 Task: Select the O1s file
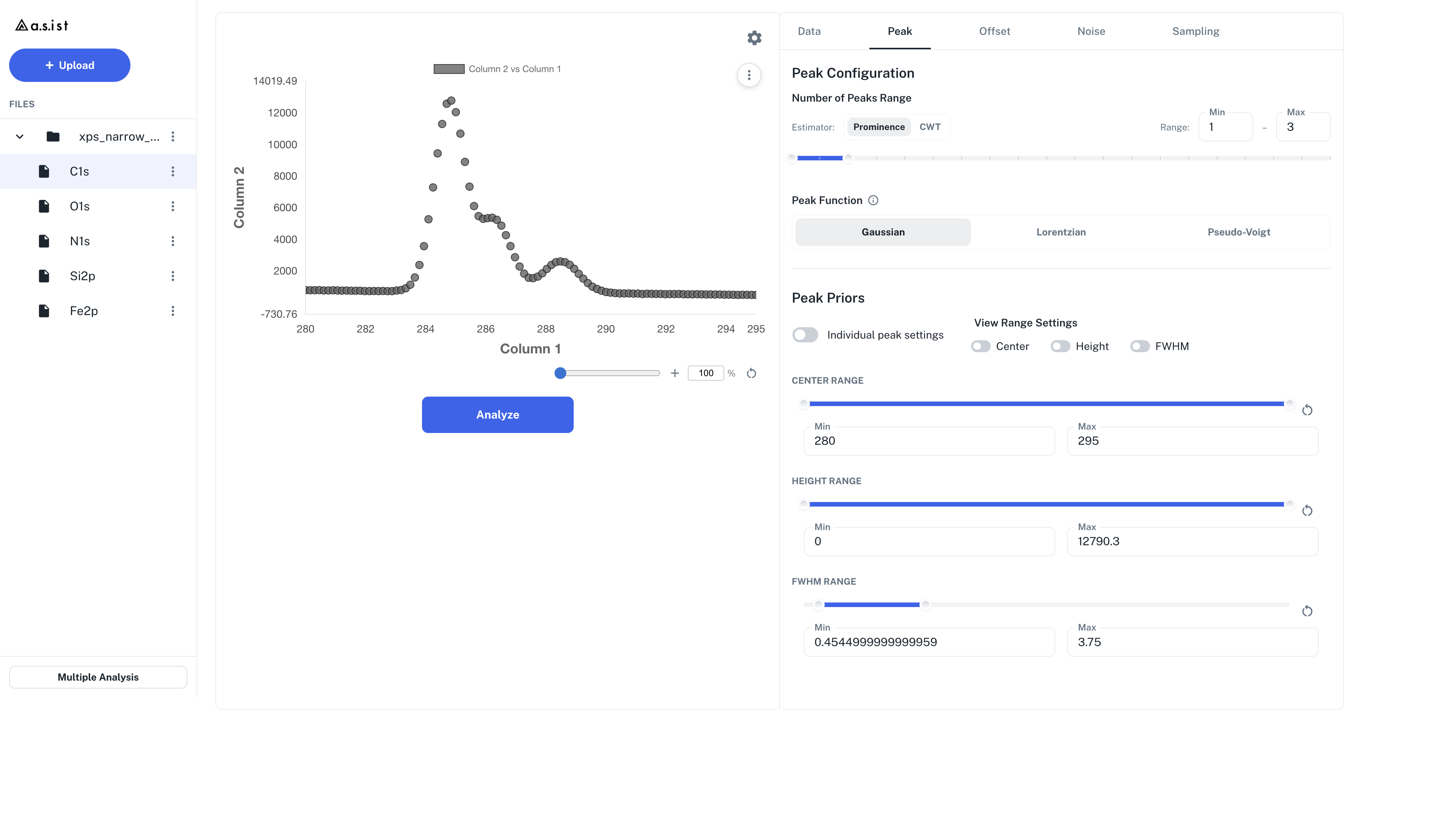pos(98,206)
